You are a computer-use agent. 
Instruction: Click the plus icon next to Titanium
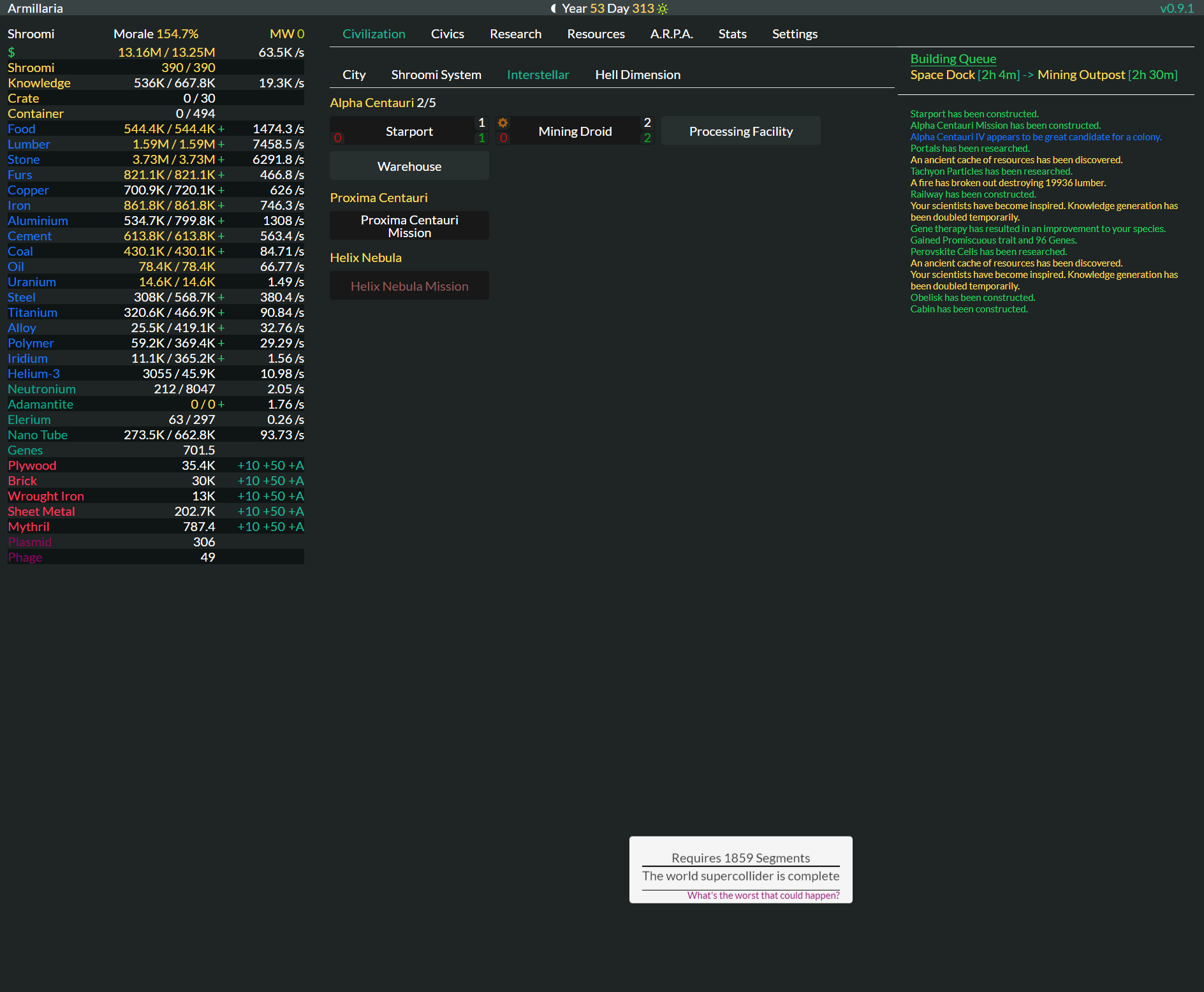pos(221,312)
